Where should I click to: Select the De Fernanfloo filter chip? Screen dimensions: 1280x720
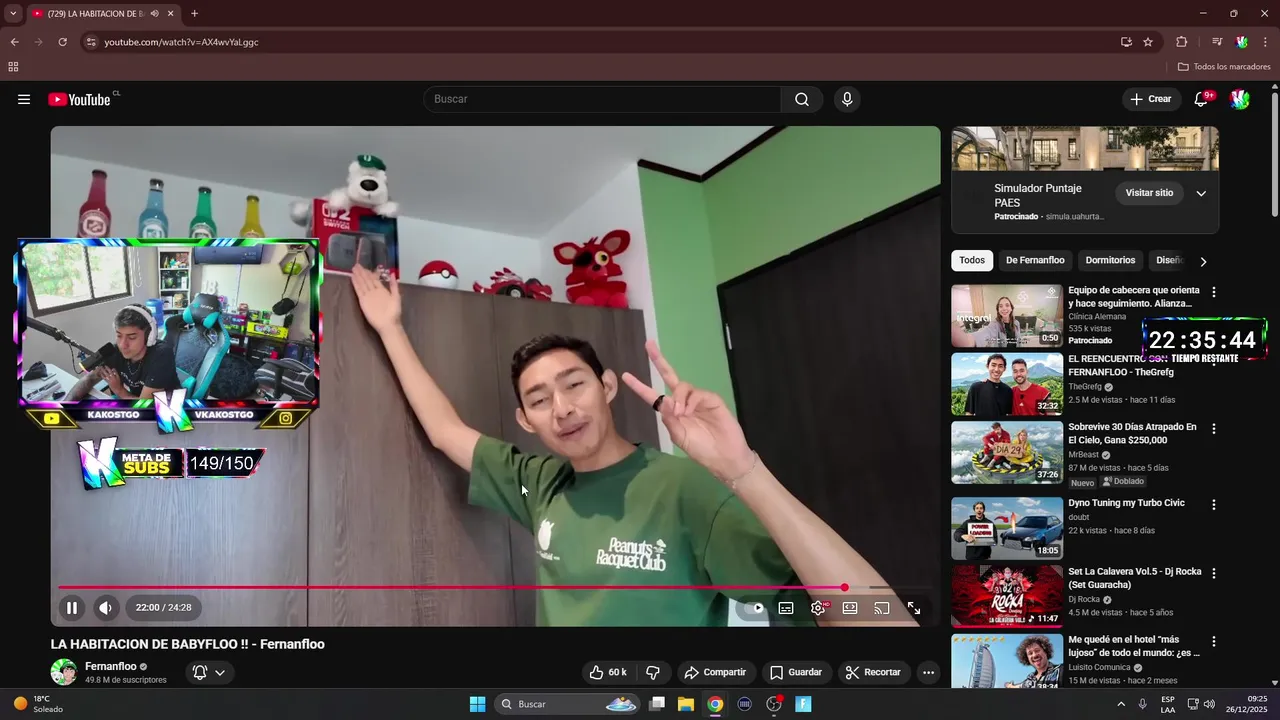1035,260
